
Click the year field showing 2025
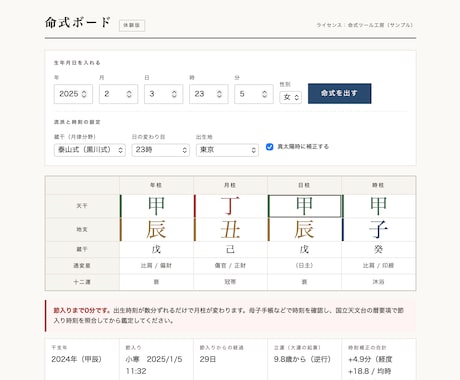click(x=73, y=94)
